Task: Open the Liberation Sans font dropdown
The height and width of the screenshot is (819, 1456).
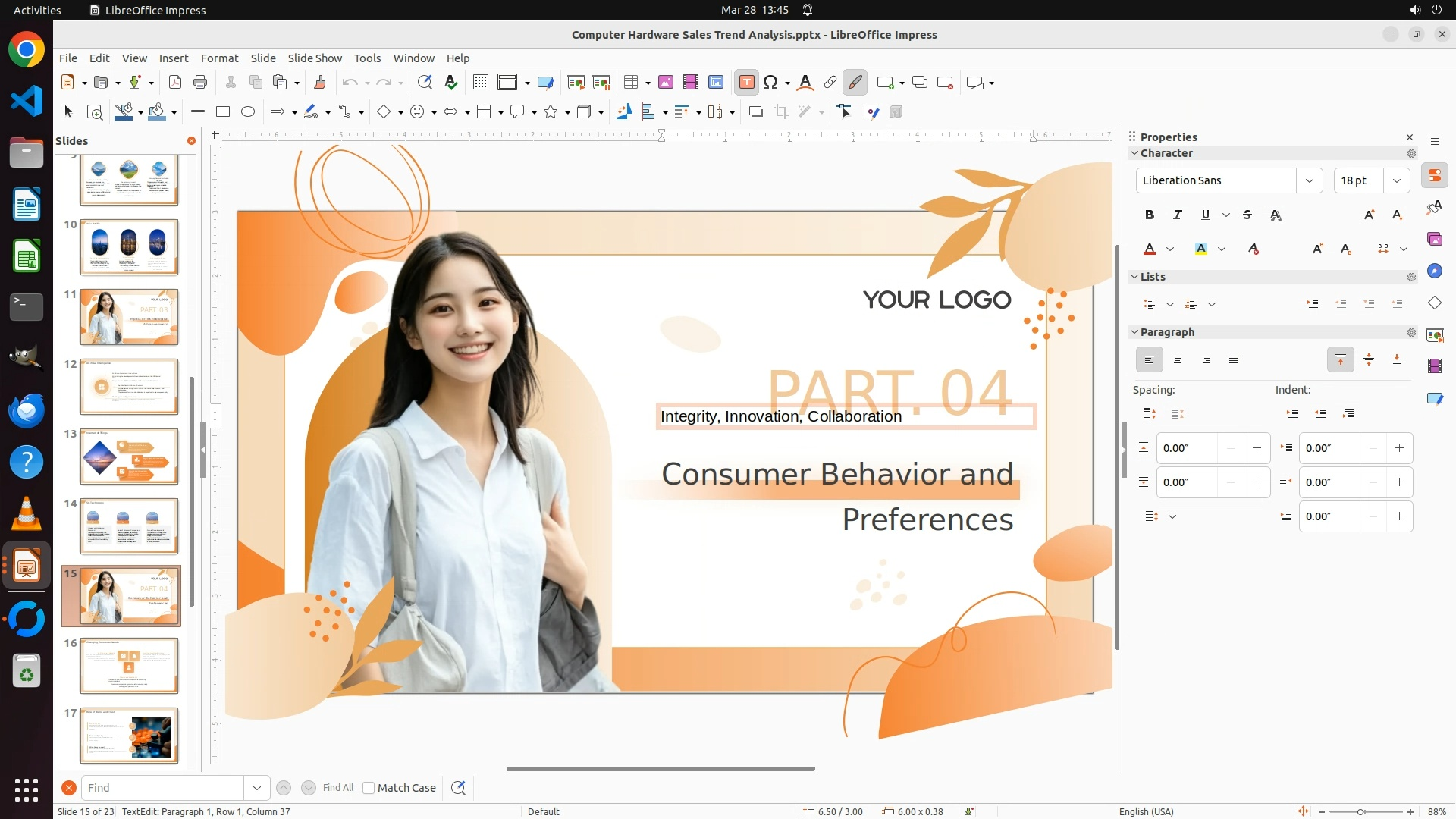Action: 1309,180
